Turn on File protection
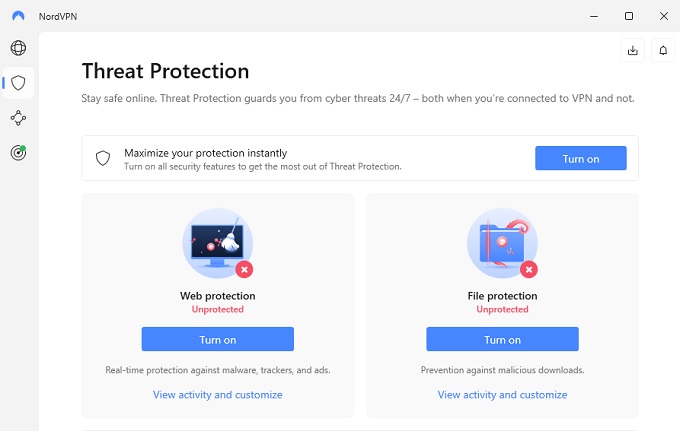 pos(502,339)
